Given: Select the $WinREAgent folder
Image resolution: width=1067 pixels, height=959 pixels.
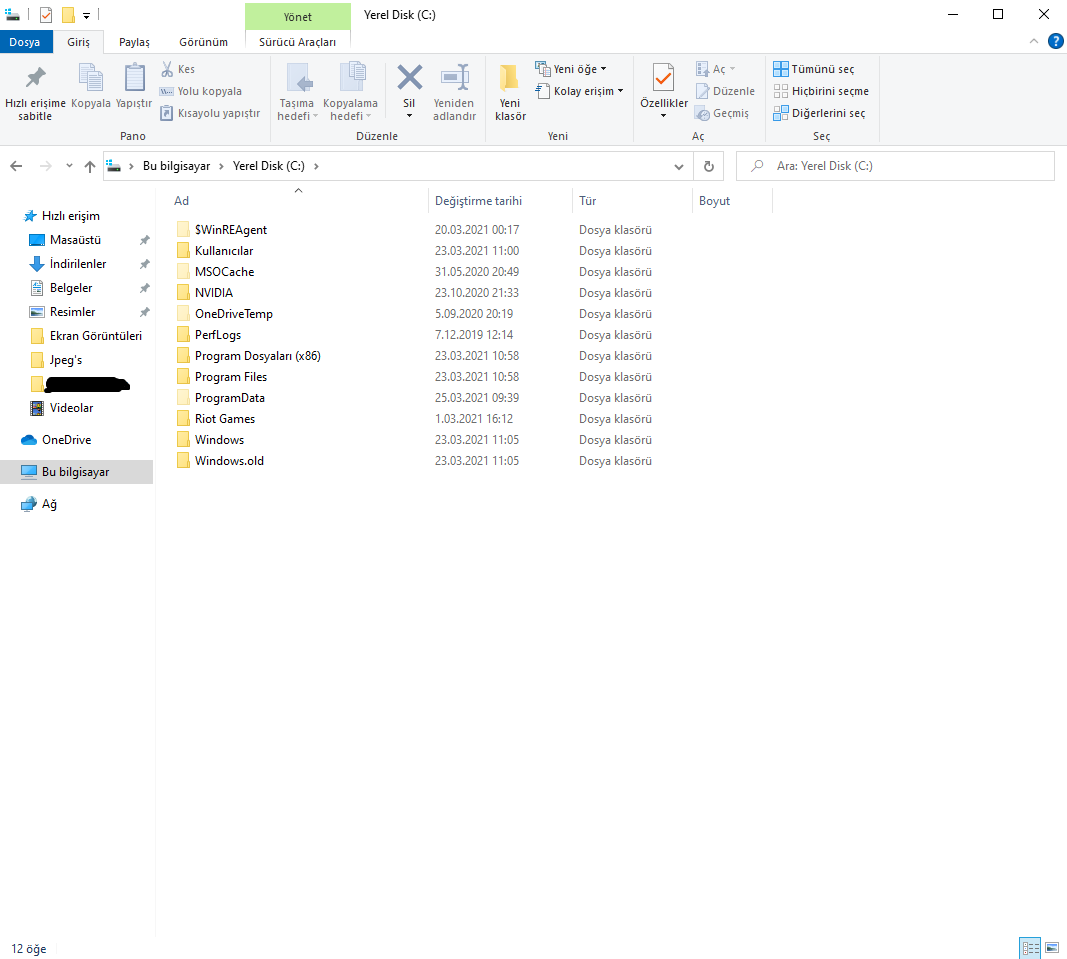Looking at the screenshot, I should pyautogui.click(x=231, y=230).
